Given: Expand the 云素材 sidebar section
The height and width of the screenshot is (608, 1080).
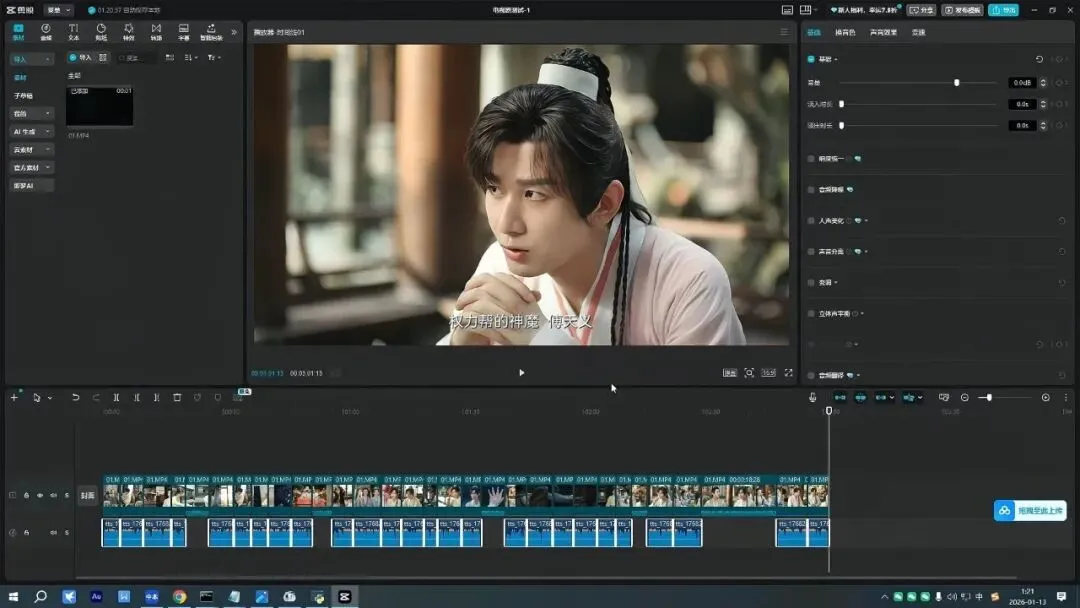Looking at the screenshot, I should click(x=31, y=149).
